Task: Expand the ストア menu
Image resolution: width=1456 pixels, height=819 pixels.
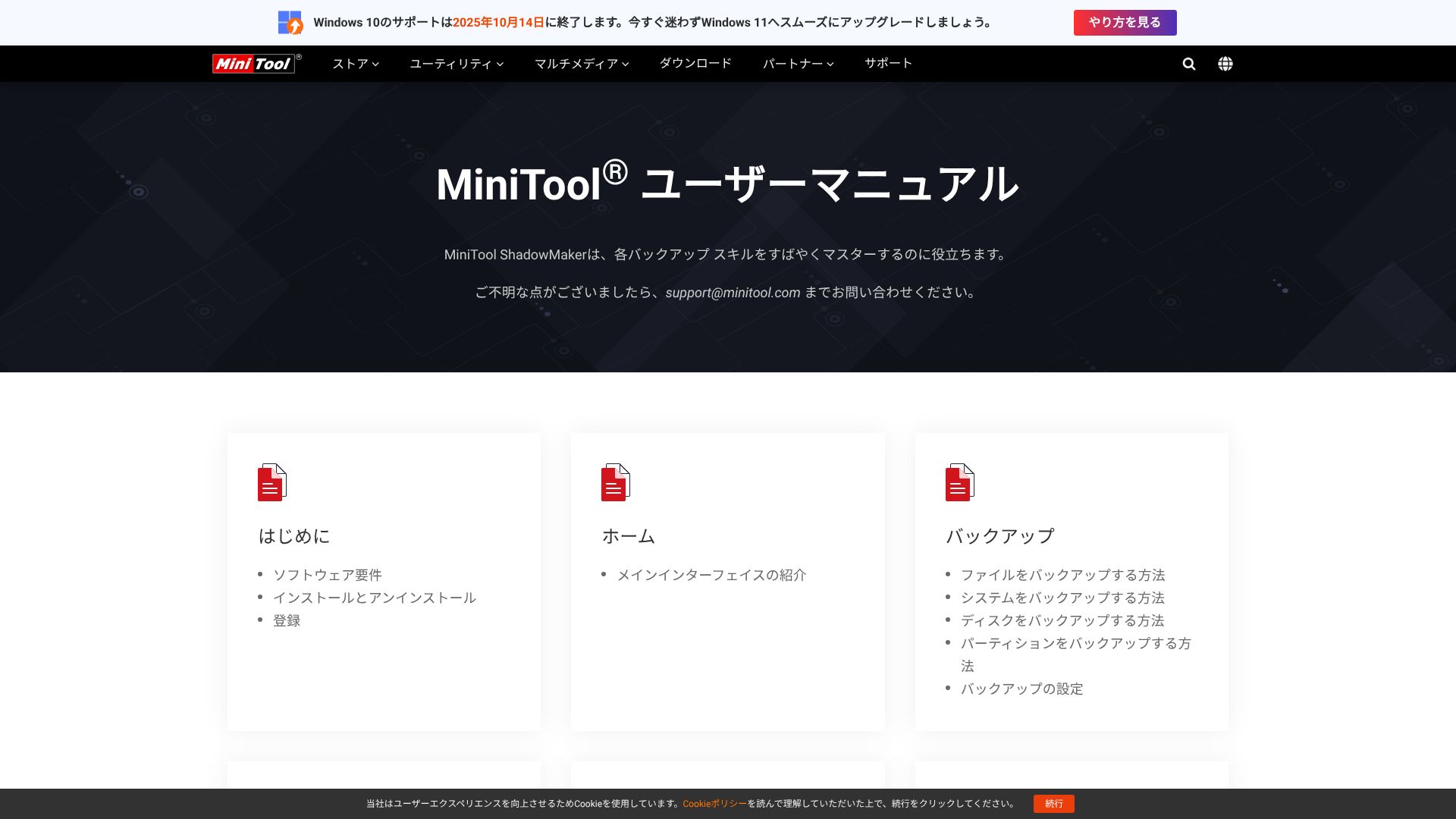Action: coord(356,64)
